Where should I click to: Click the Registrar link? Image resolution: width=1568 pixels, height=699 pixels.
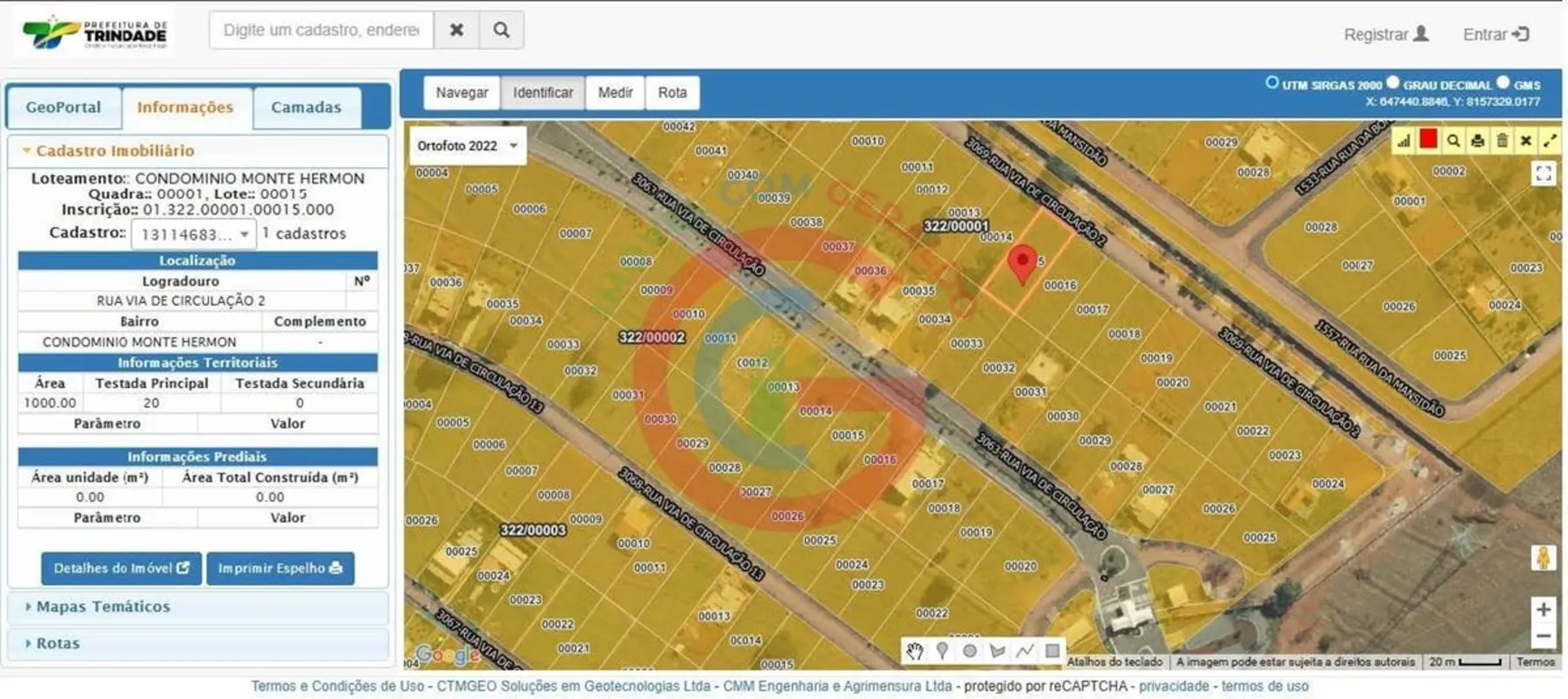tap(1386, 34)
